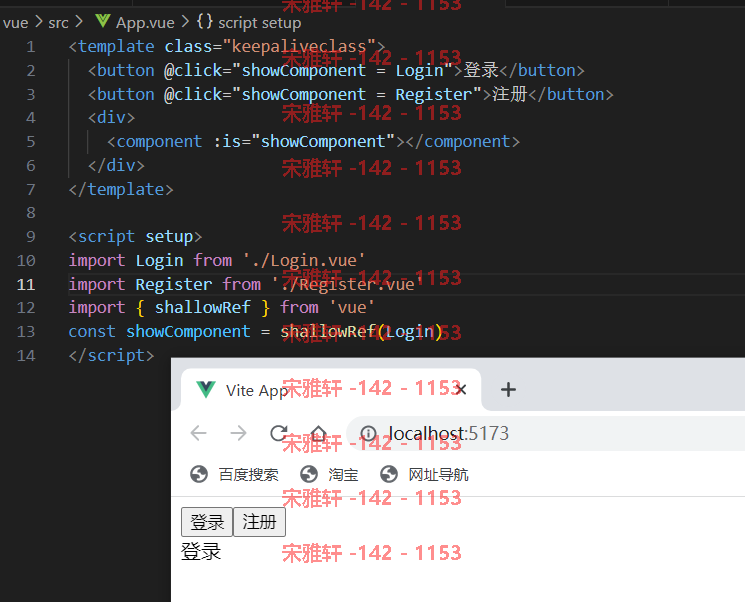Image resolution: width=745 pixels, height=602 pixels.
Task: Click the closing </template> tag
Action: (x=121, y=189)
